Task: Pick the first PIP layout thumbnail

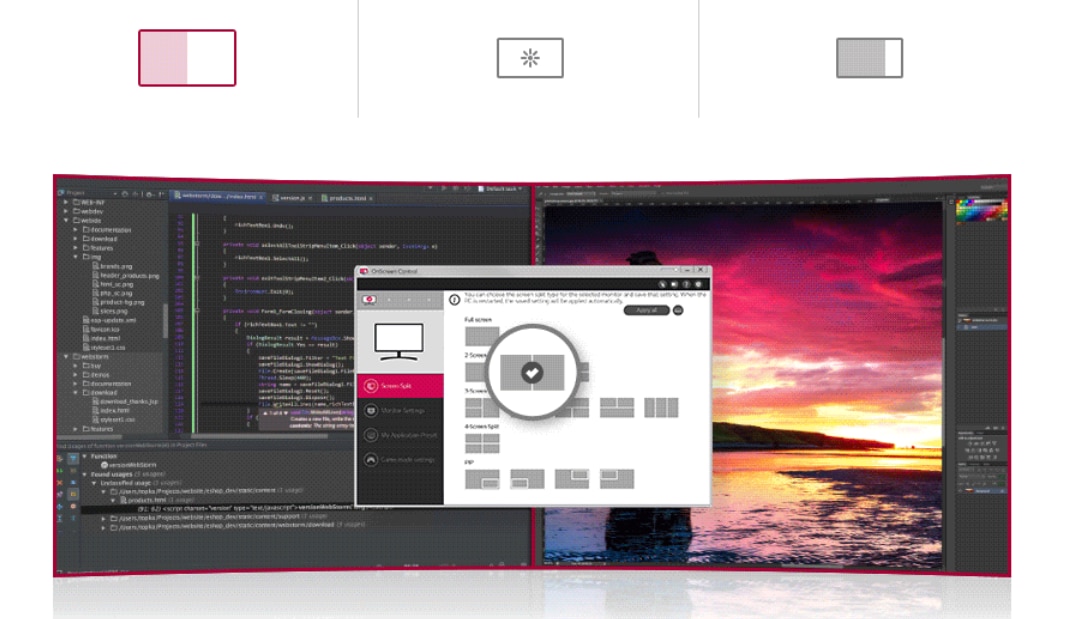Action: coord(482,479)
